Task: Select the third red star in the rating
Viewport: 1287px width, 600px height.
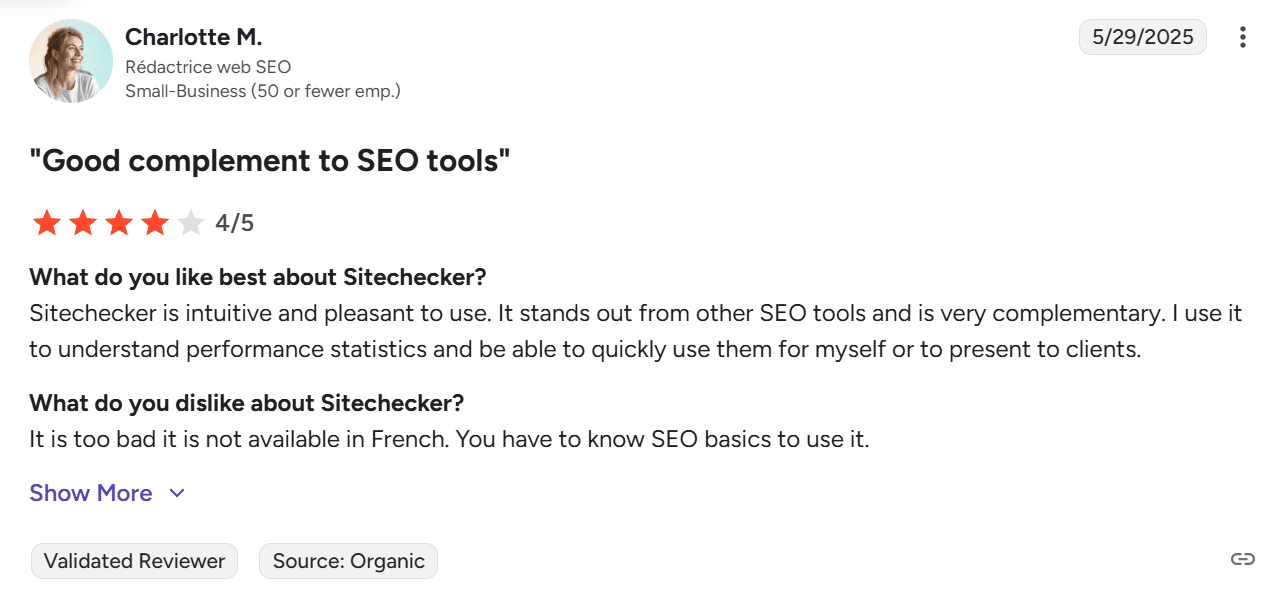Action: [x=119, y=222]
